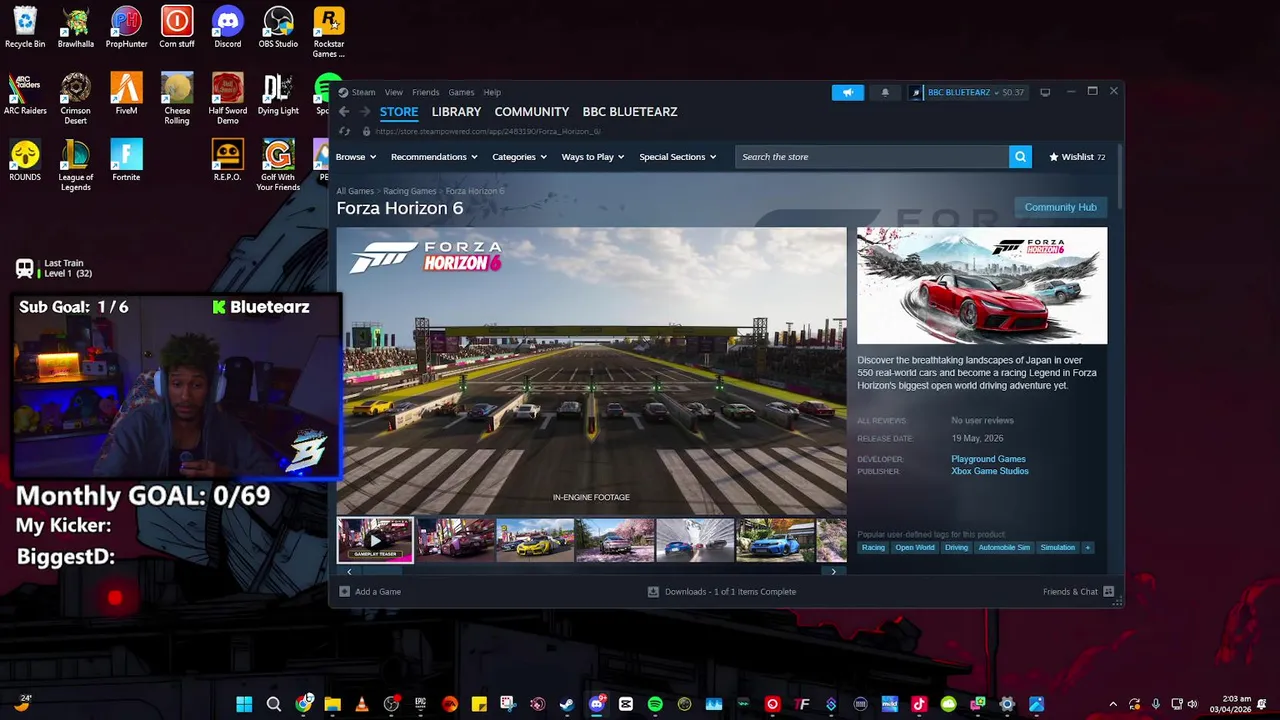Open the Half Sword Demo shortcut
This screenshot has width=1280, height=720.
coord(228,99)
